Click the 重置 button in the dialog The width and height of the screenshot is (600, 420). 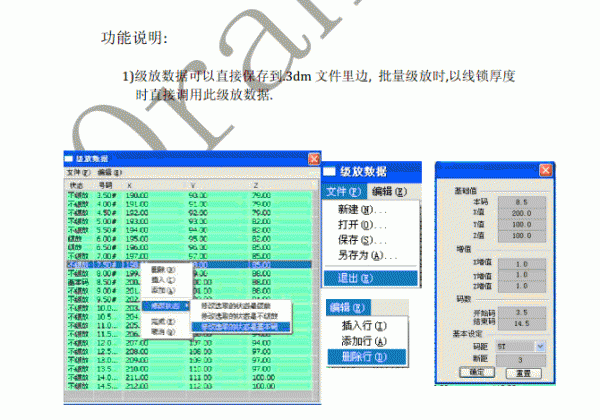[523, 373]
